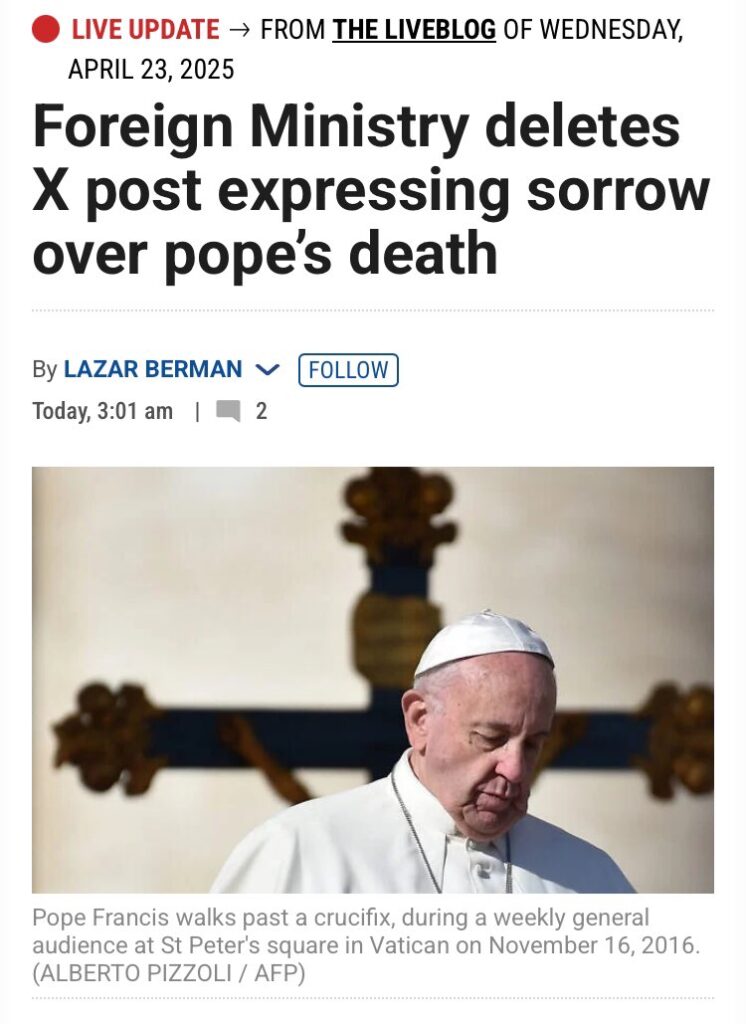The height and width of the screenshot is (1024, 746).
Task: Click the APRIL 23, 2025 date text
Action: coord(151,69)
